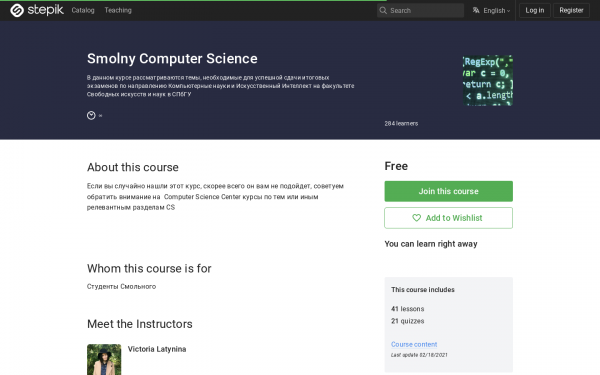Click the 284 learners text
600x375 pixels.
pyautogui.click(x=401, y=123)
